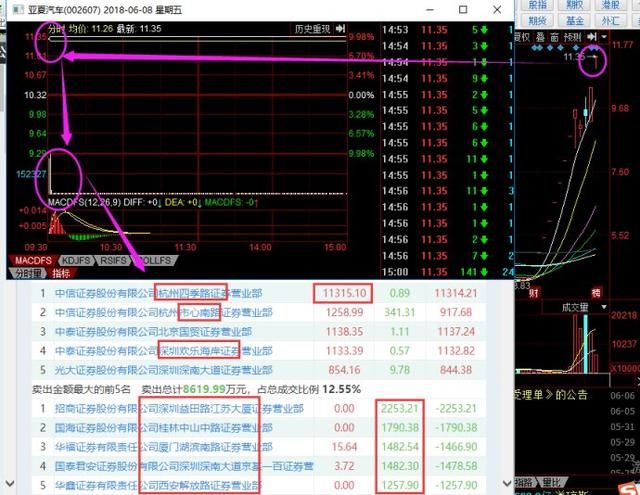This screenshot has height=495, width=640.
Task: Click the 15:00 trade row with volume 141
Action: [x=447, y=272]
